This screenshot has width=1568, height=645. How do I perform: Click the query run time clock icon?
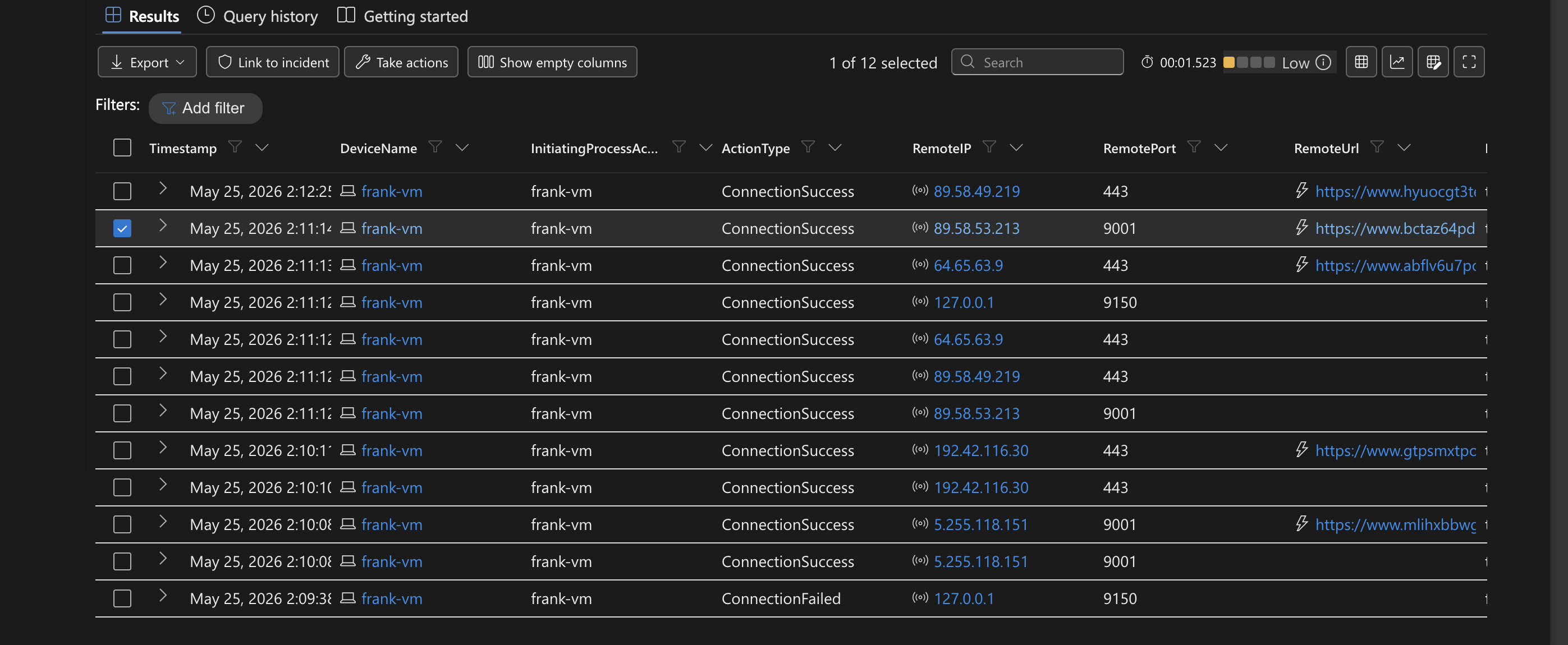(1147, 62)
